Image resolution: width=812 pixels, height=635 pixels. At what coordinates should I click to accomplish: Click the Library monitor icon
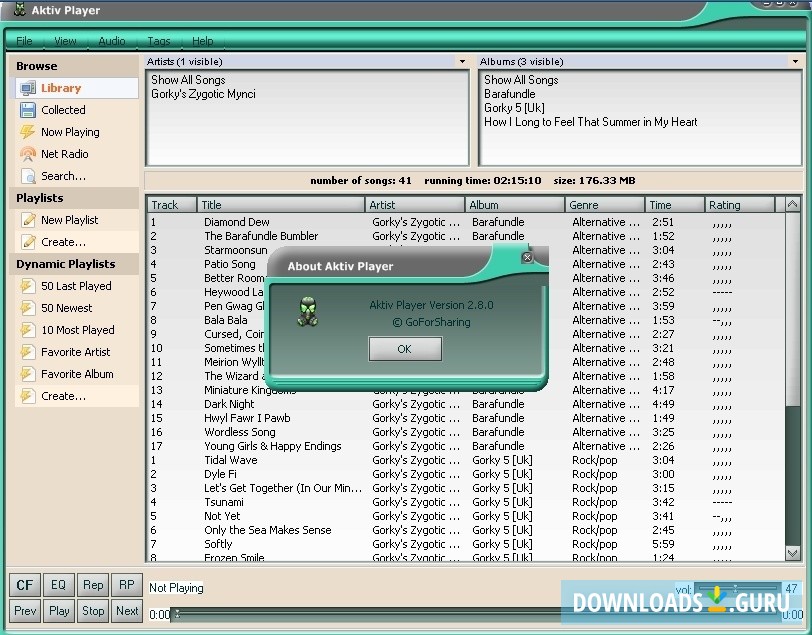click(27, 89)
